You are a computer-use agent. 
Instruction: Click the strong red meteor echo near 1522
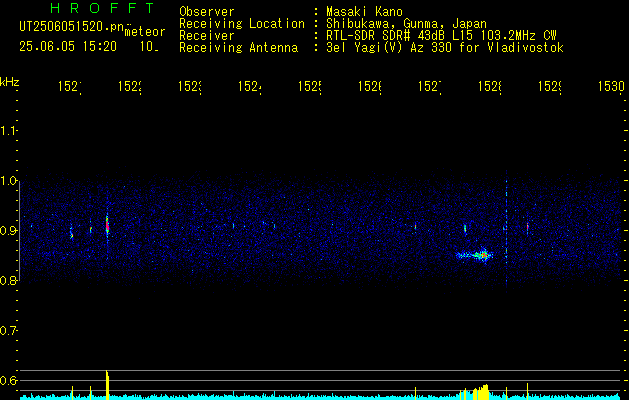(107, 226)
